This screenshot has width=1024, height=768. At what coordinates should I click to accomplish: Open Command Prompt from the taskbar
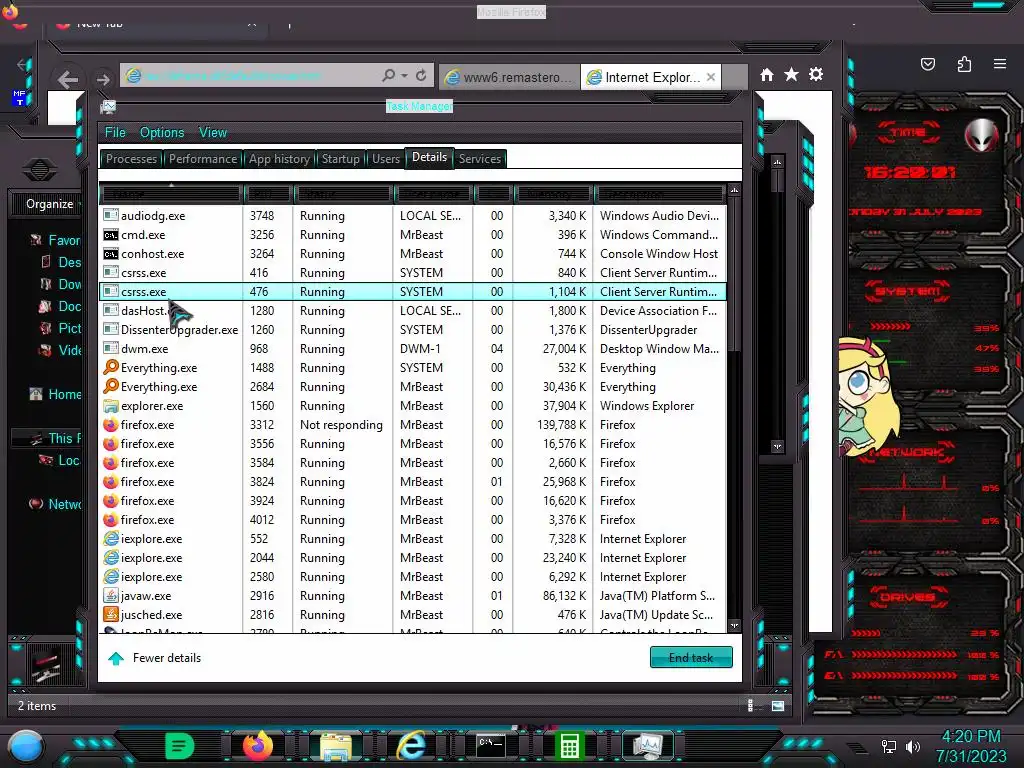click(x=490, y=746)
